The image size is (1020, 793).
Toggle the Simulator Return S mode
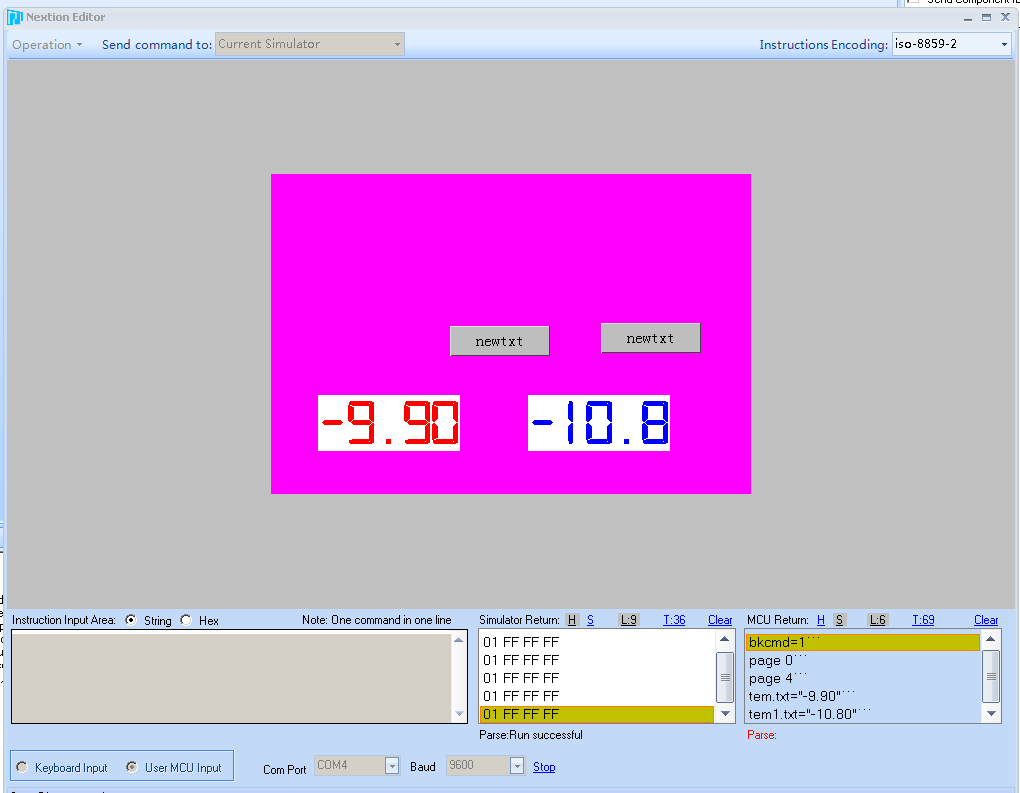[590, 620]
